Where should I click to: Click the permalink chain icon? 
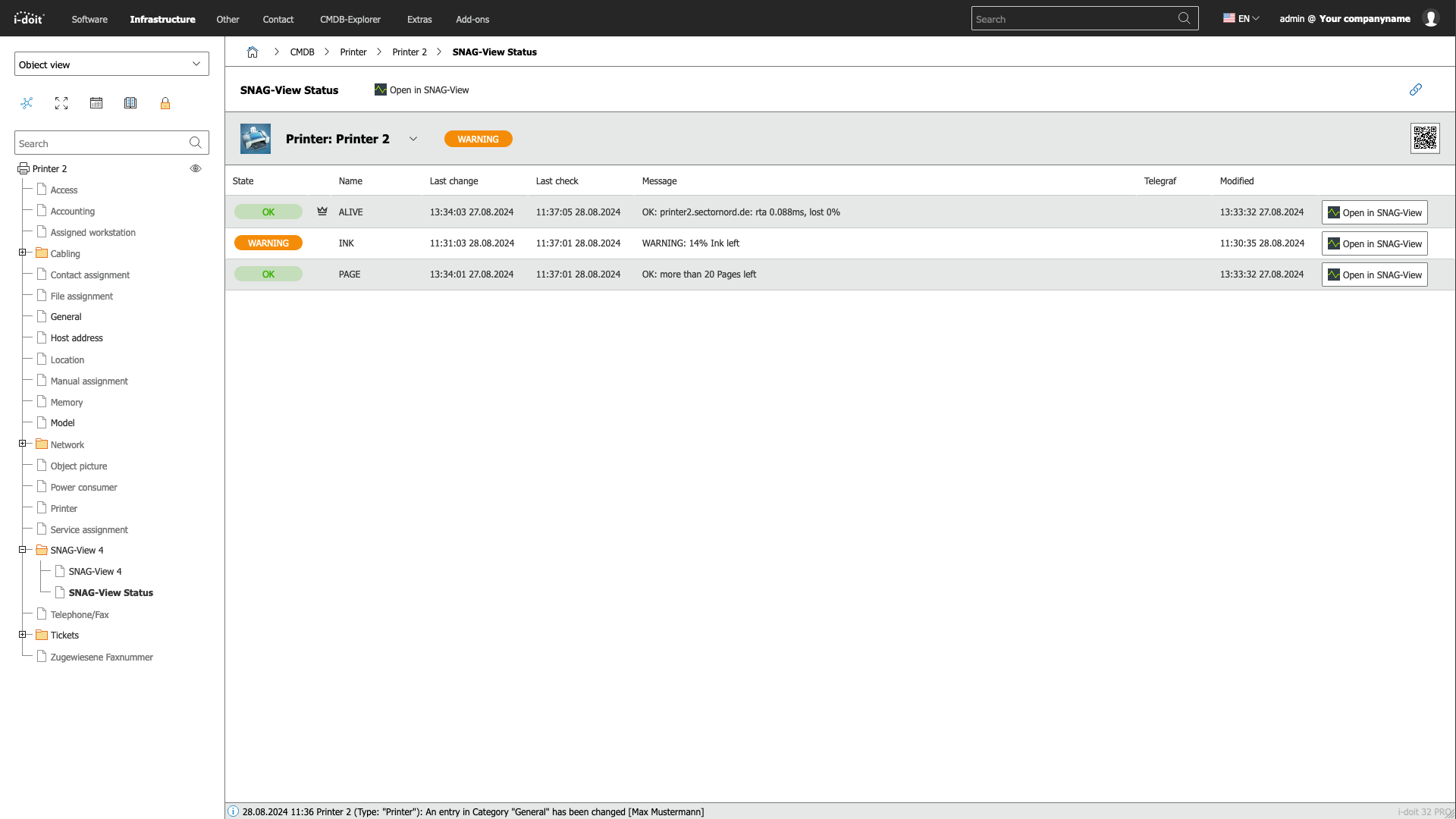click(1415, 89)
